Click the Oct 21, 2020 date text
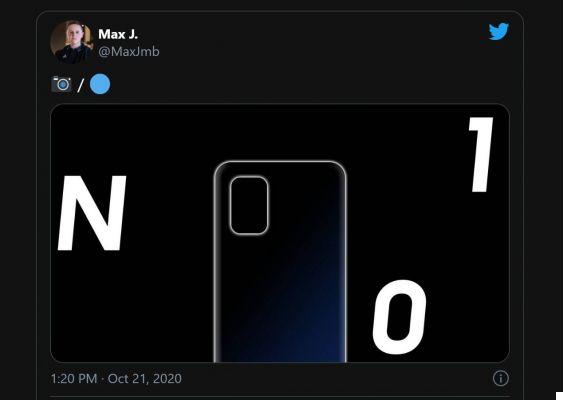This screenshot has height=400, width=563. 145,378
